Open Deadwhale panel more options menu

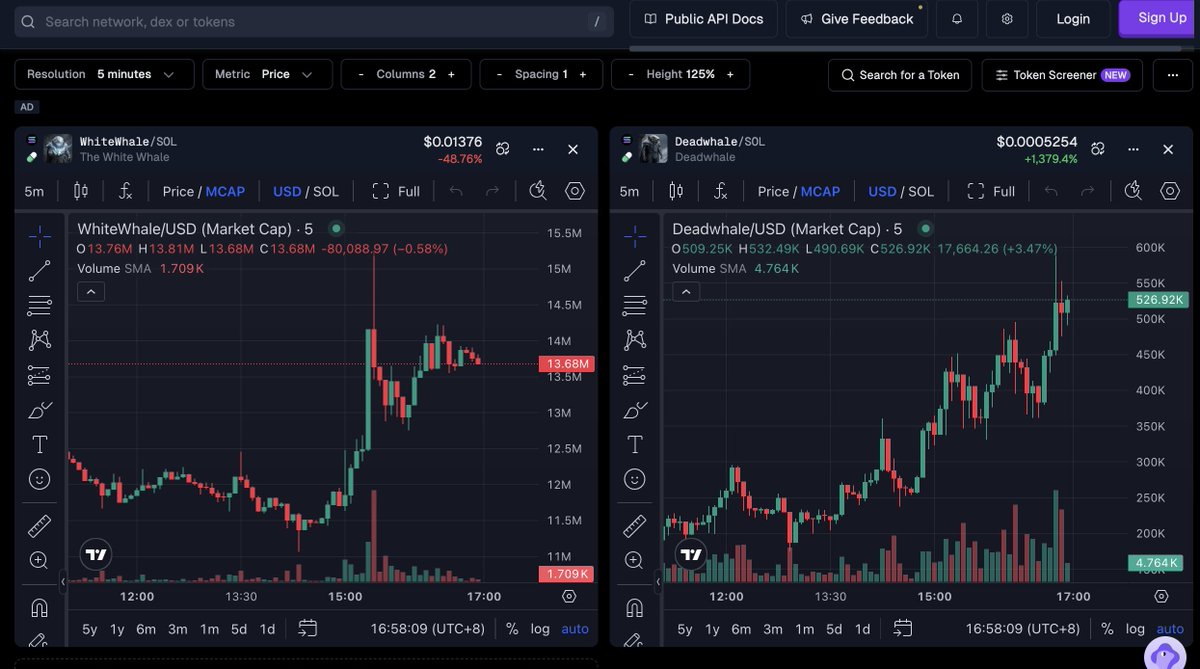1133,149
